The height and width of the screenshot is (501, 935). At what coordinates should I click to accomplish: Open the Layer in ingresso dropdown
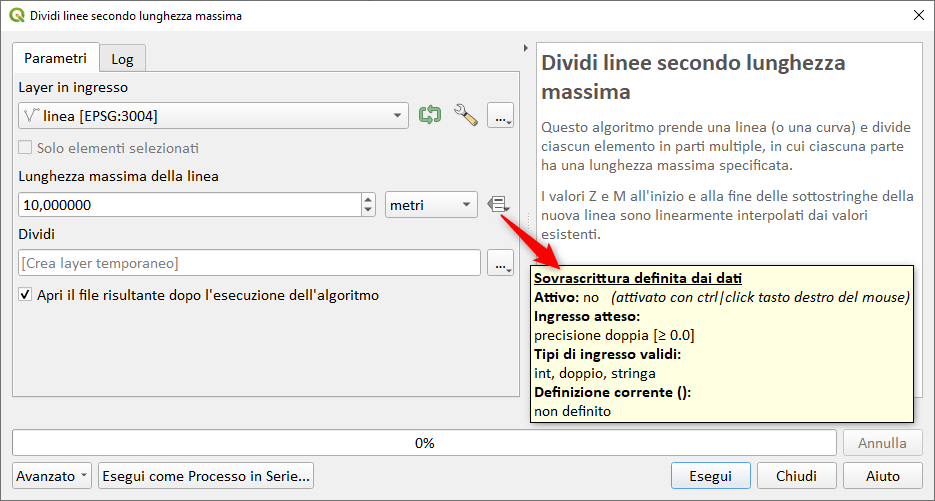click(213, 116)
